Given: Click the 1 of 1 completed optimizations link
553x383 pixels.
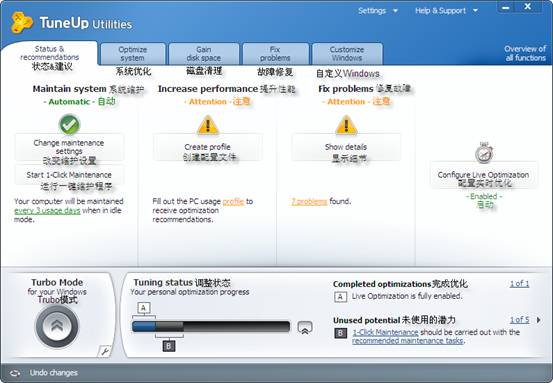Looking at the screenshot, I should click(519, 284).
